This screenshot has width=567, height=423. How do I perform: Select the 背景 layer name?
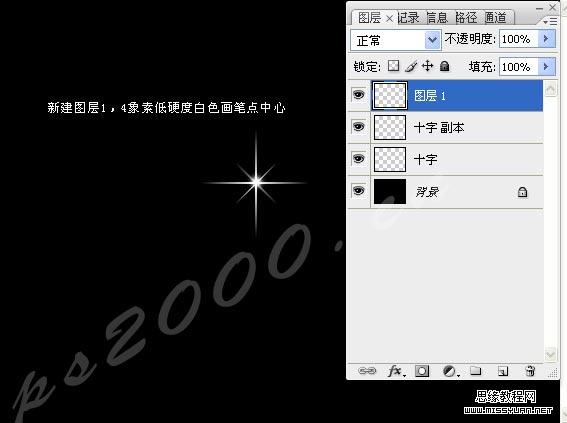tap(427, 192)
